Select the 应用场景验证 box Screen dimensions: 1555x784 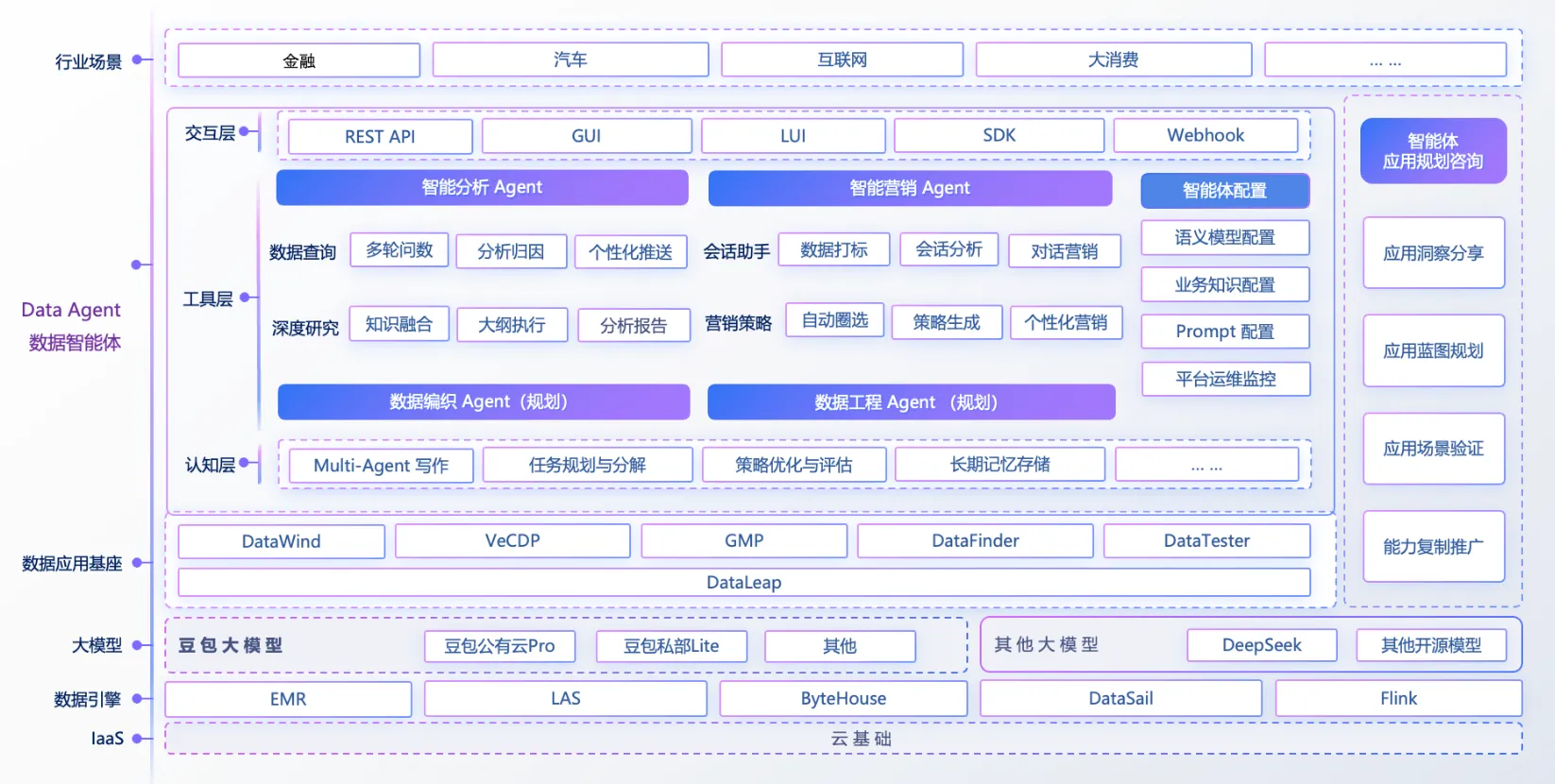pos(1434,449)
